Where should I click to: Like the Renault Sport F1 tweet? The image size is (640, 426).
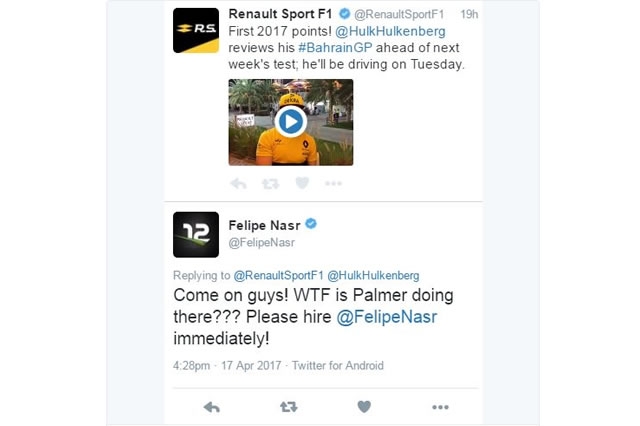pos(302,183)
